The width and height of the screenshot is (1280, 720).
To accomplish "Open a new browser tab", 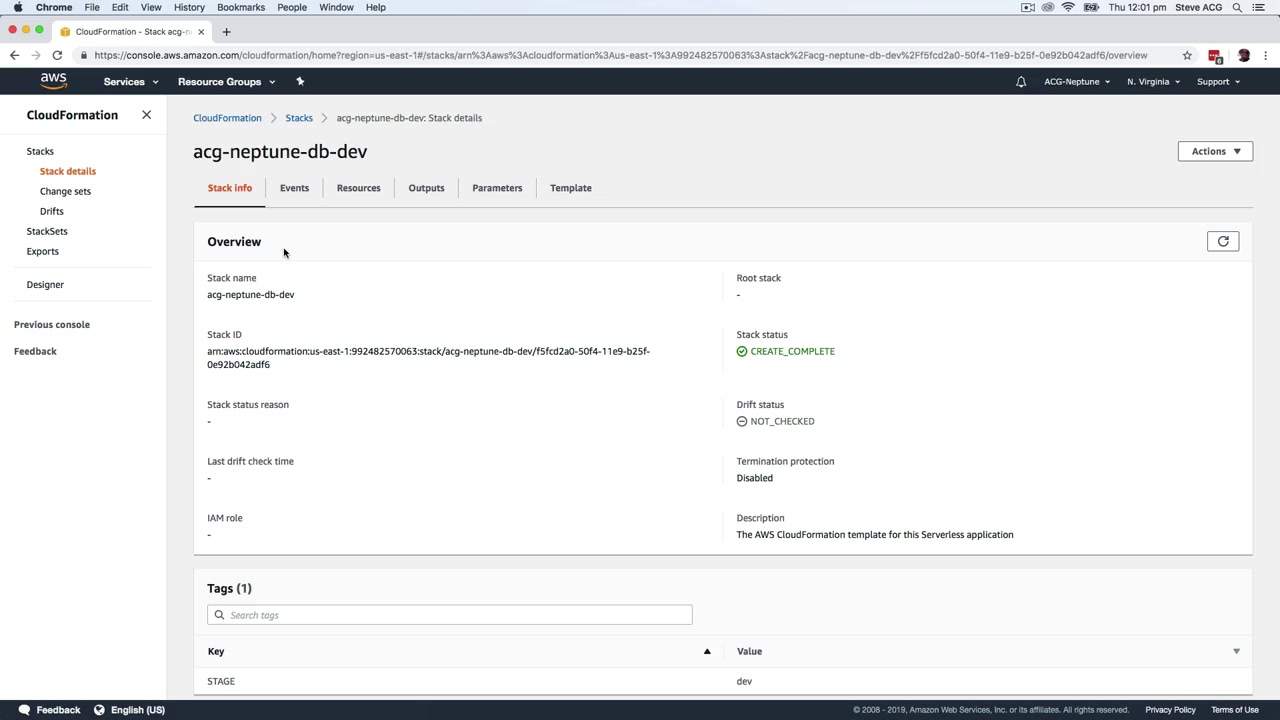I will coord(226,31).
